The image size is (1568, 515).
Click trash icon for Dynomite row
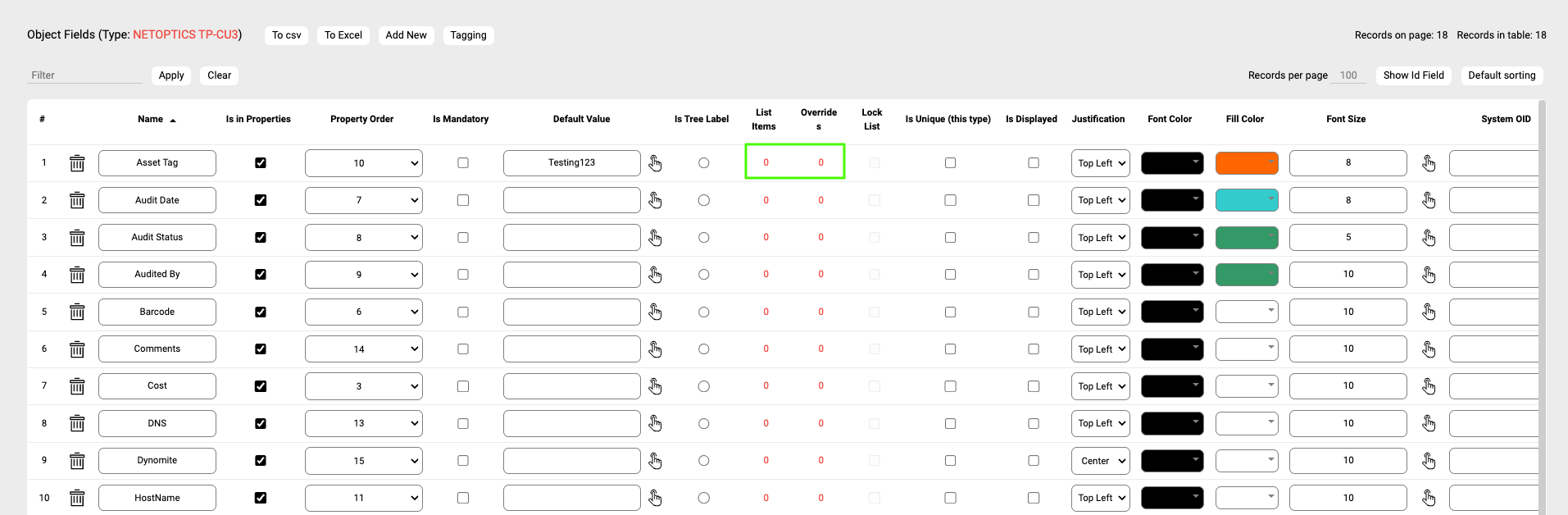(x=77, y=461)
